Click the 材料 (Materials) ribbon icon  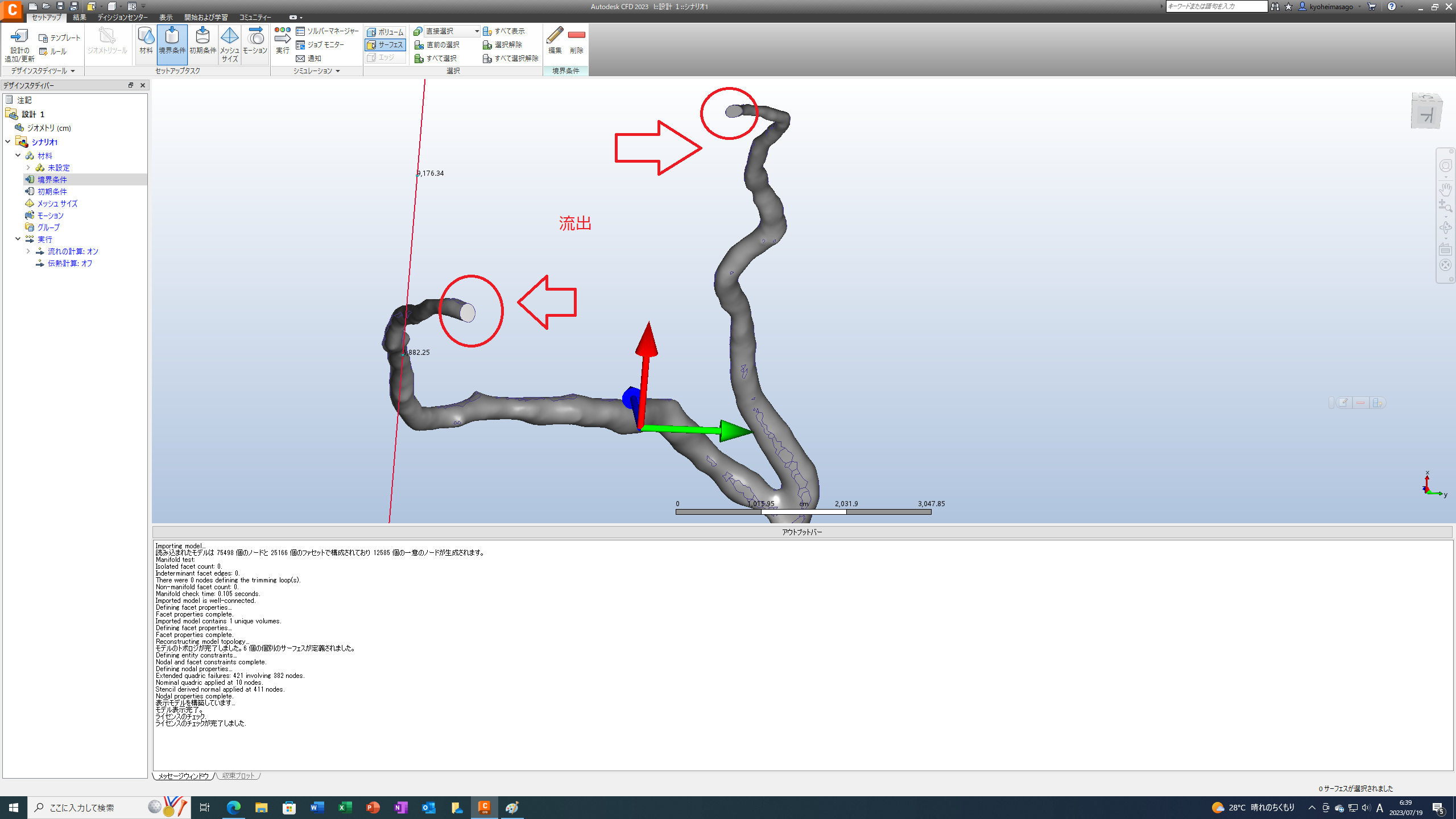coord(146,41)
